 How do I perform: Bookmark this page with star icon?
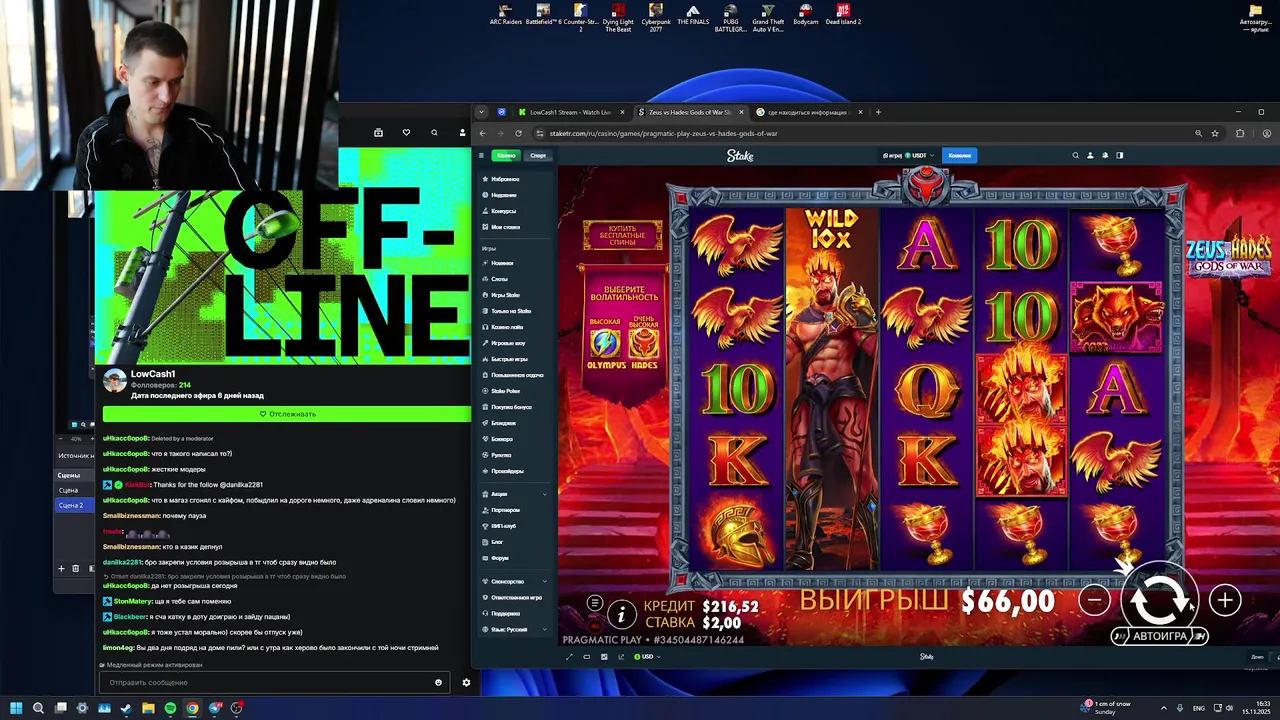[x=1215, y=133]
